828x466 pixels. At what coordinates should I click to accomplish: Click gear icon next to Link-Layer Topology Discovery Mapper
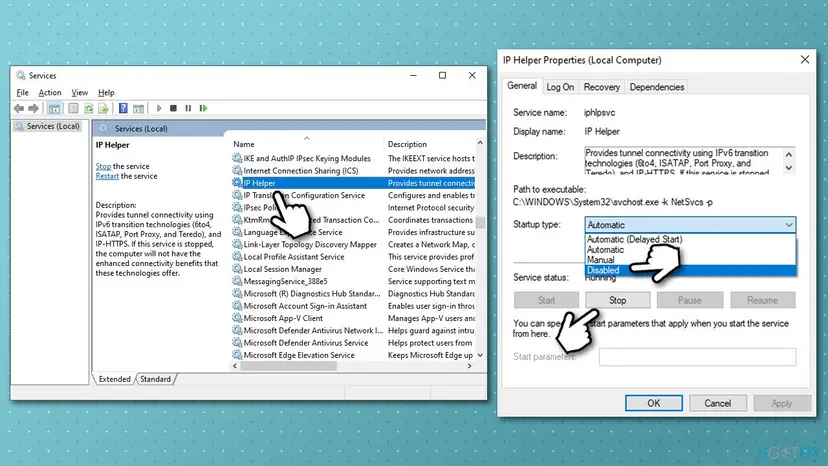[237, 244]
